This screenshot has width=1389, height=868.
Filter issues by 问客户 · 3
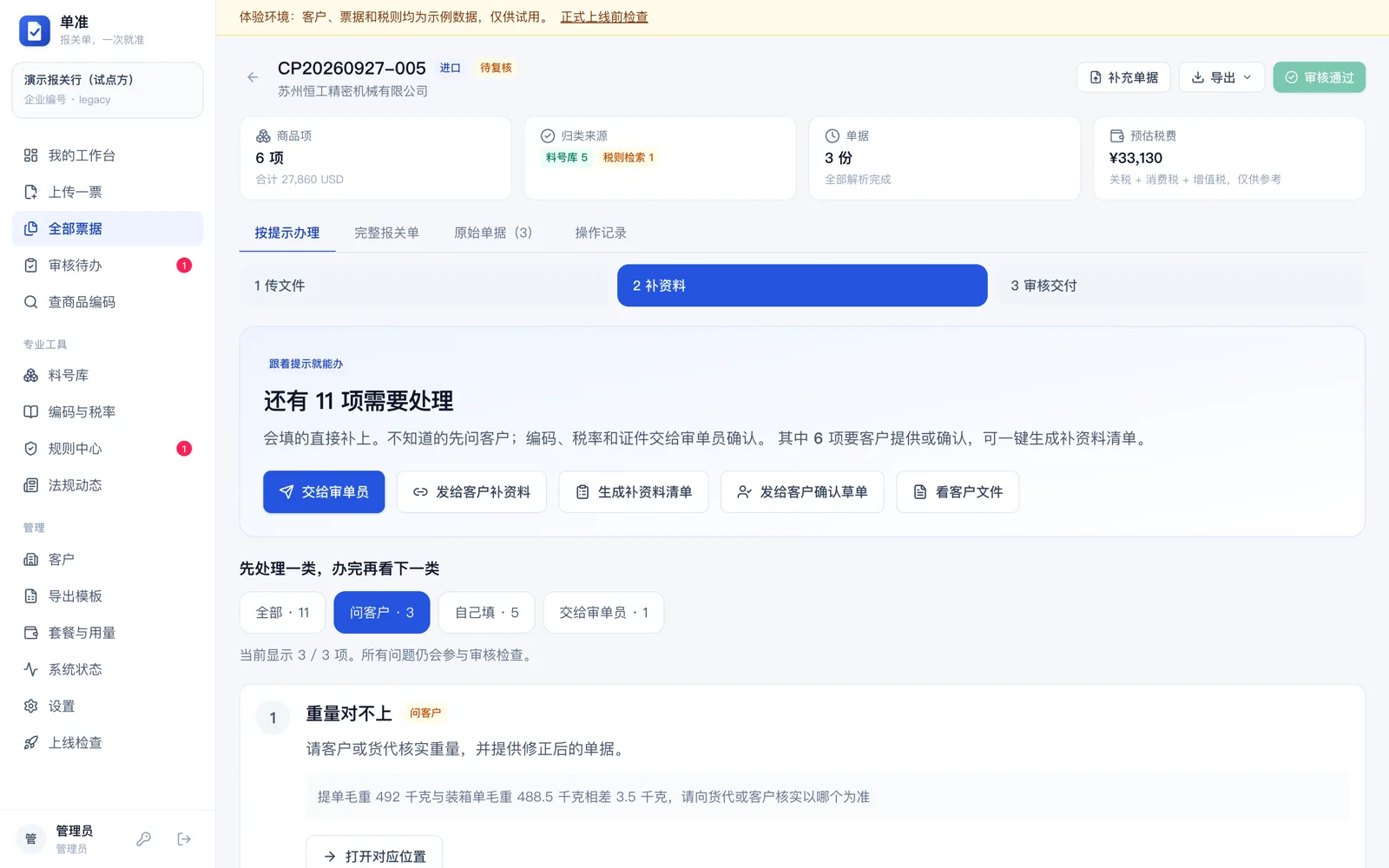[382, 613]
